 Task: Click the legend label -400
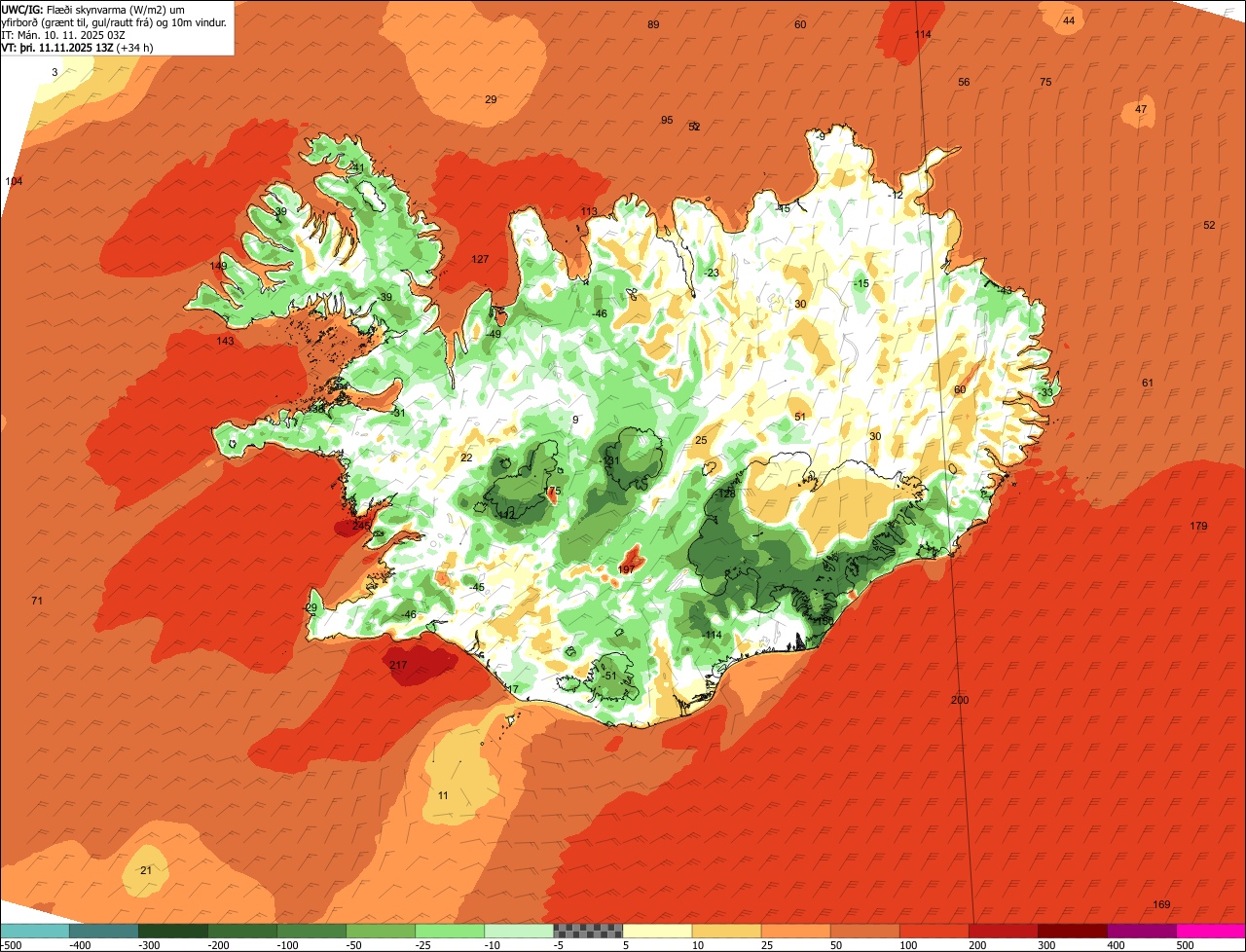pyautogui.click(x=78, y=945)
